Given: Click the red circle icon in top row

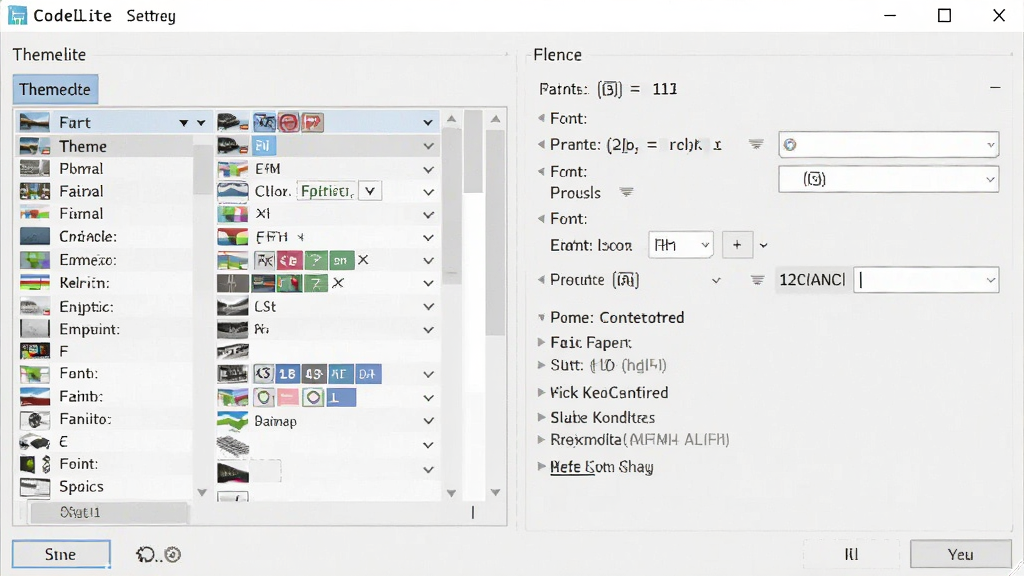Looking at the screenshot, I should [289, 122].
